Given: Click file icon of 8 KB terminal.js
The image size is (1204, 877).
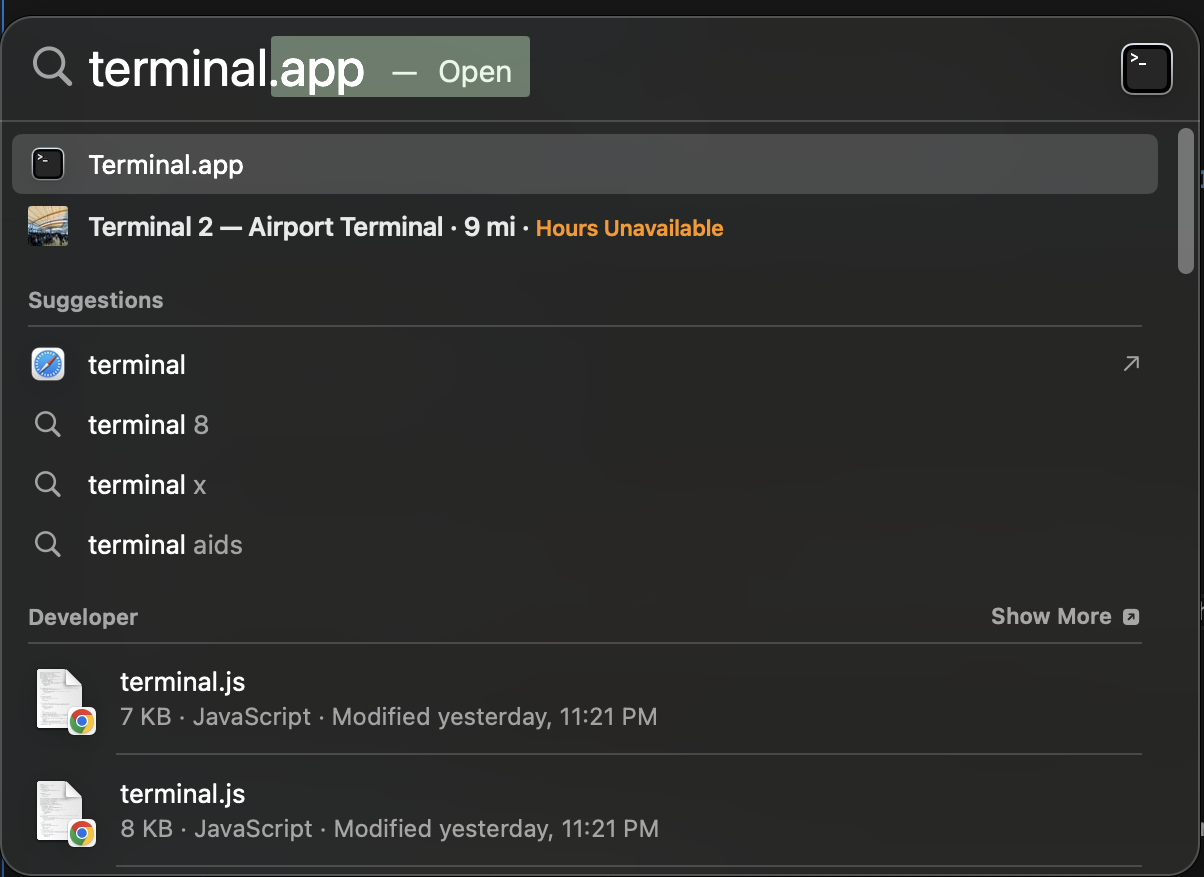Looking at the screenshot, I should coord(65,813).
